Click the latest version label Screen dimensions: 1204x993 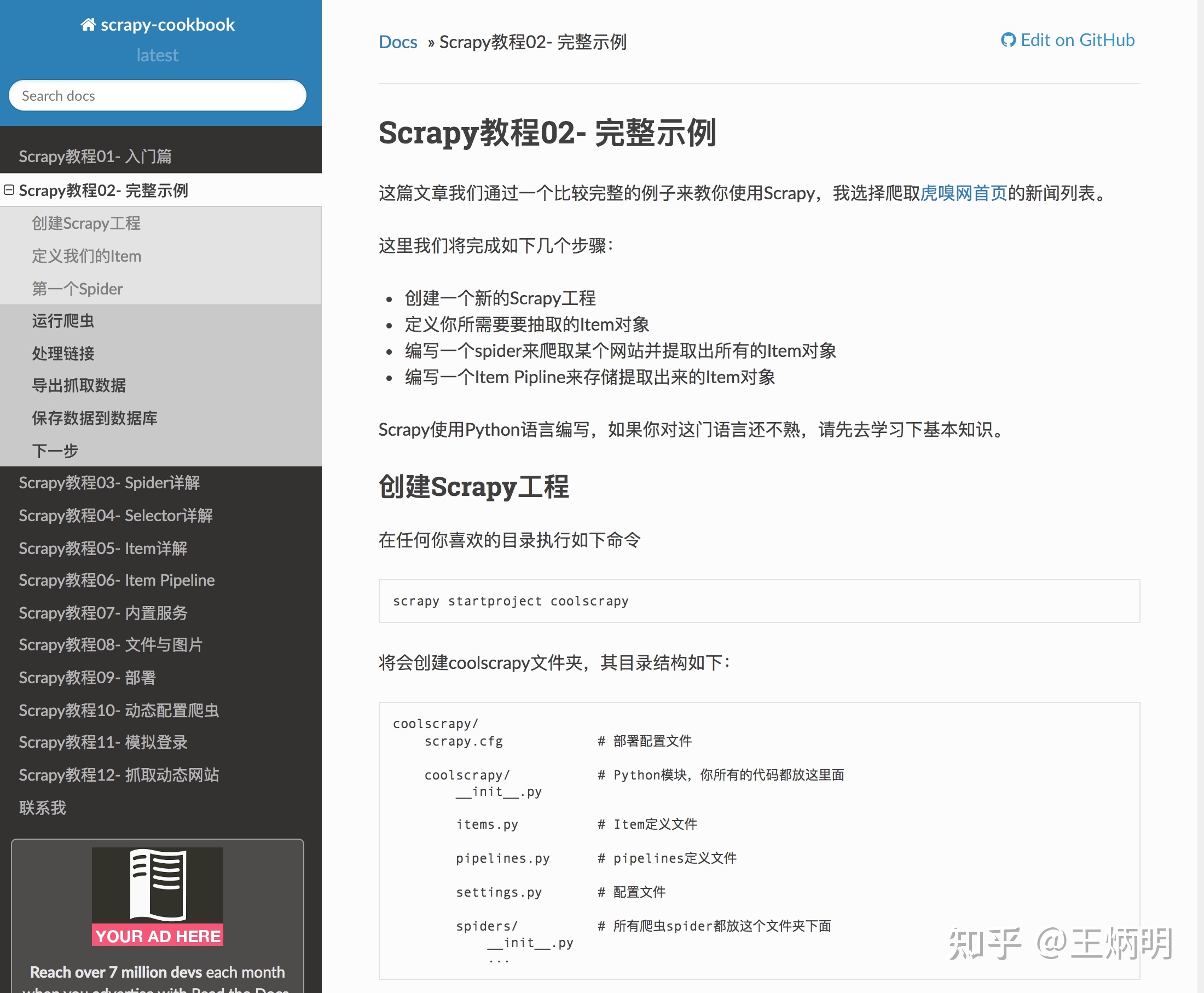[x=157, y=55]
